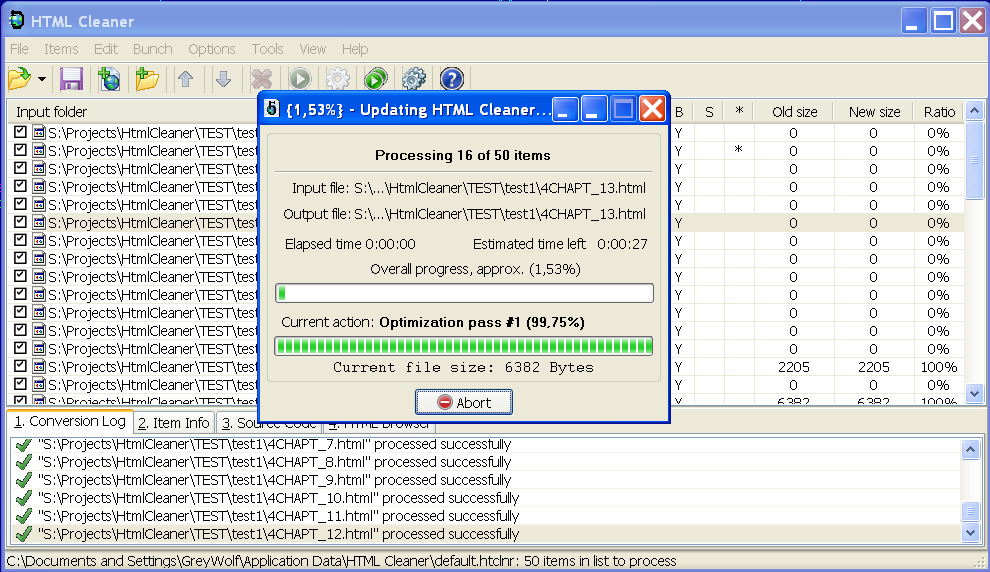
Task: Click the updating dialog title icon
Action: coord(271,109)
